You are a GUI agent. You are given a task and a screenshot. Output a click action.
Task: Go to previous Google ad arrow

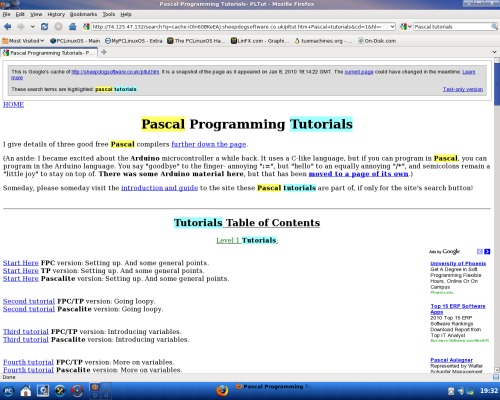pyautogui.click(x=480, y=251)
